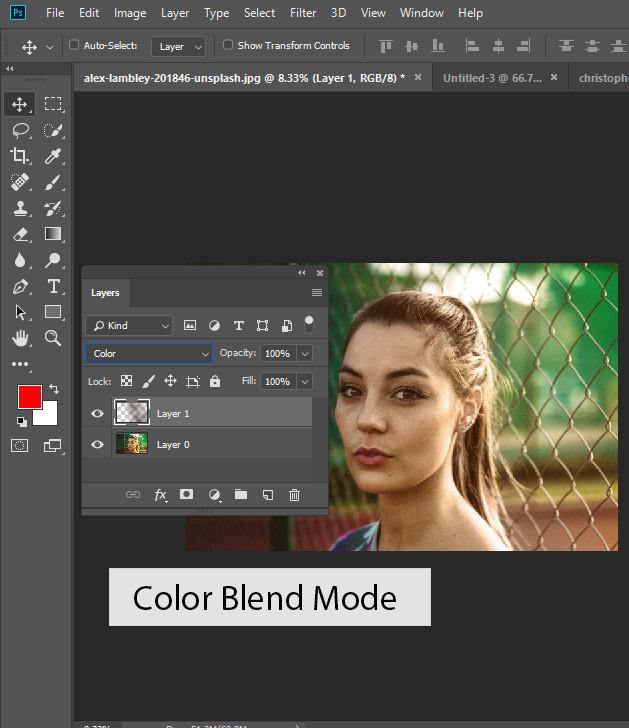Select the Brush tool
The width and height of the screenshot is (629, 728).
[52, 182]
